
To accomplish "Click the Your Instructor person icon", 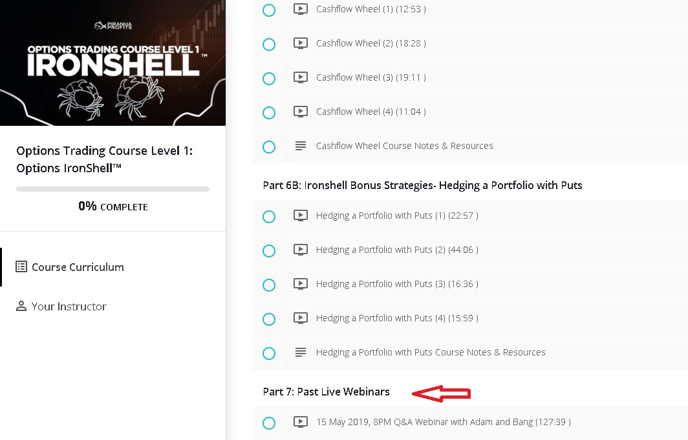I will tap(21, 306).
